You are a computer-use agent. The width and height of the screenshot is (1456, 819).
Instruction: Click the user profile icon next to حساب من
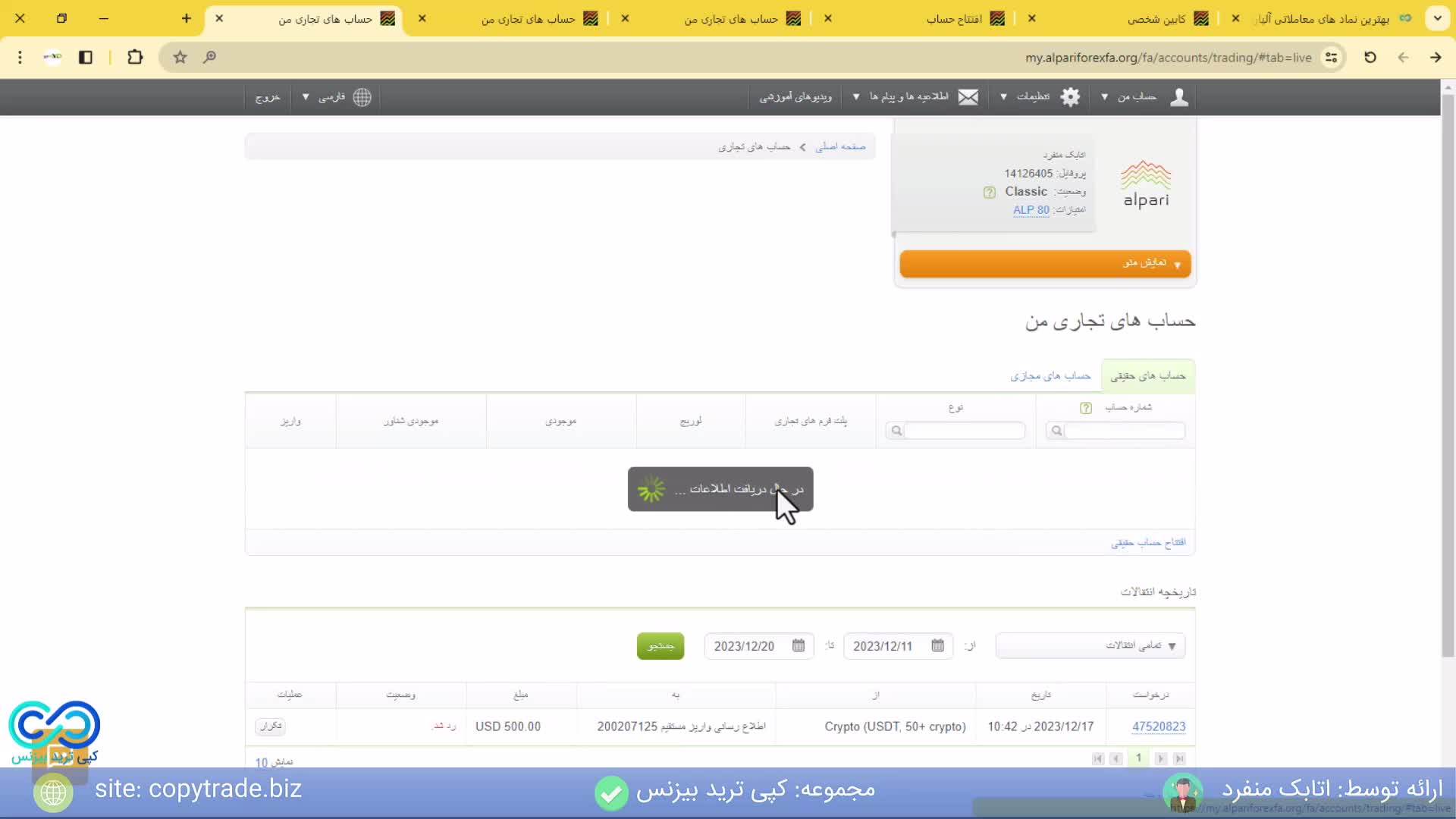1179,96
